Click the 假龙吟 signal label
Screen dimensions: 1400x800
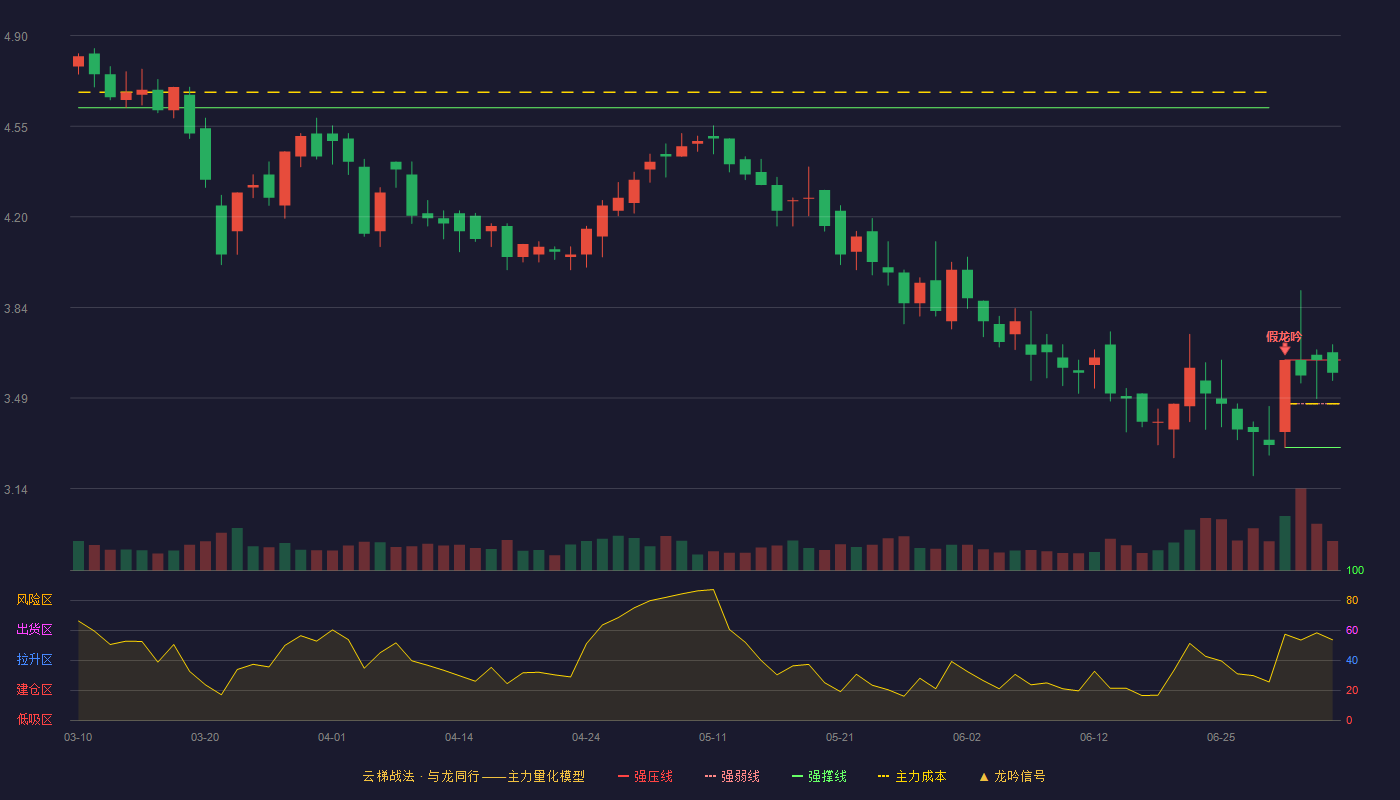(1284, 336)
